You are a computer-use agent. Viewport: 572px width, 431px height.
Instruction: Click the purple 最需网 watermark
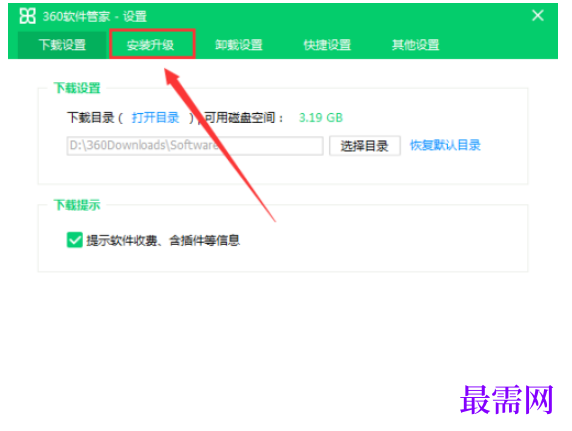(x=506, y=400)
